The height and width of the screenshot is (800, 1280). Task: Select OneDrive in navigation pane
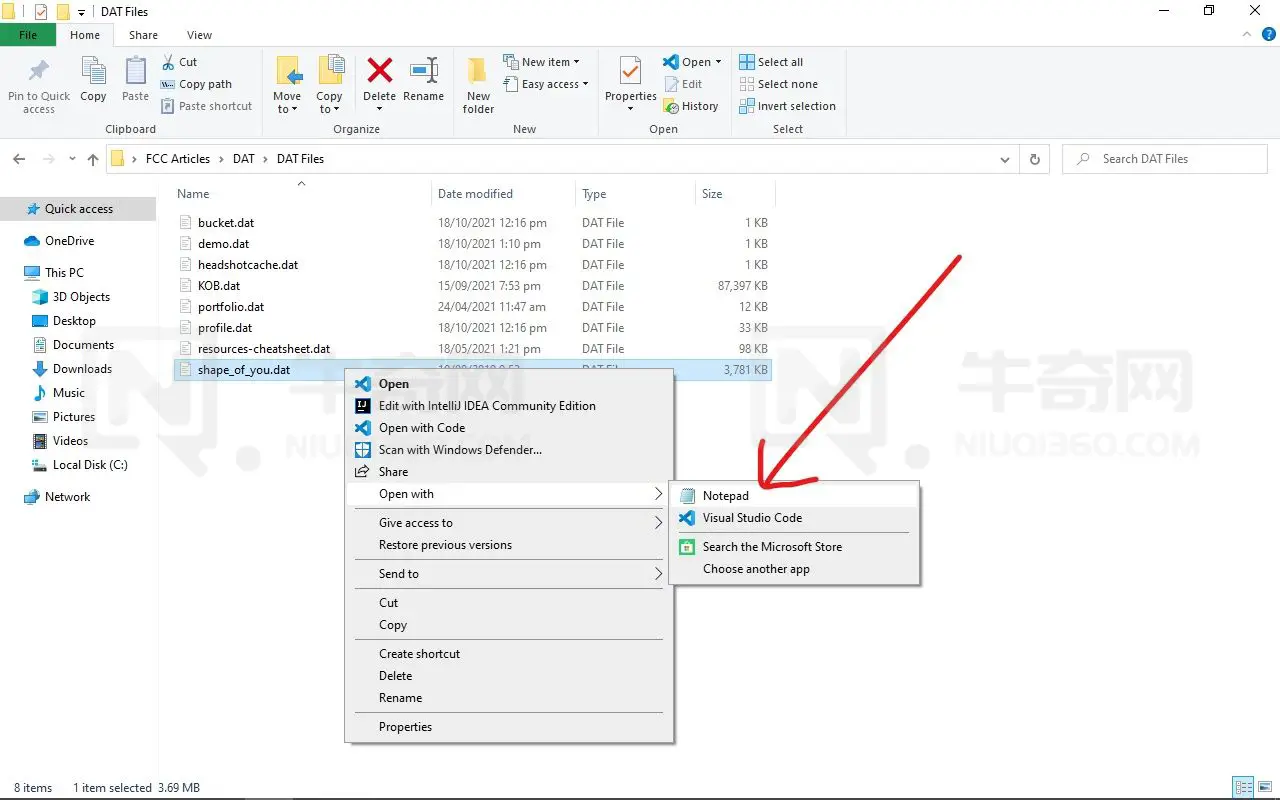pos(69,241)
